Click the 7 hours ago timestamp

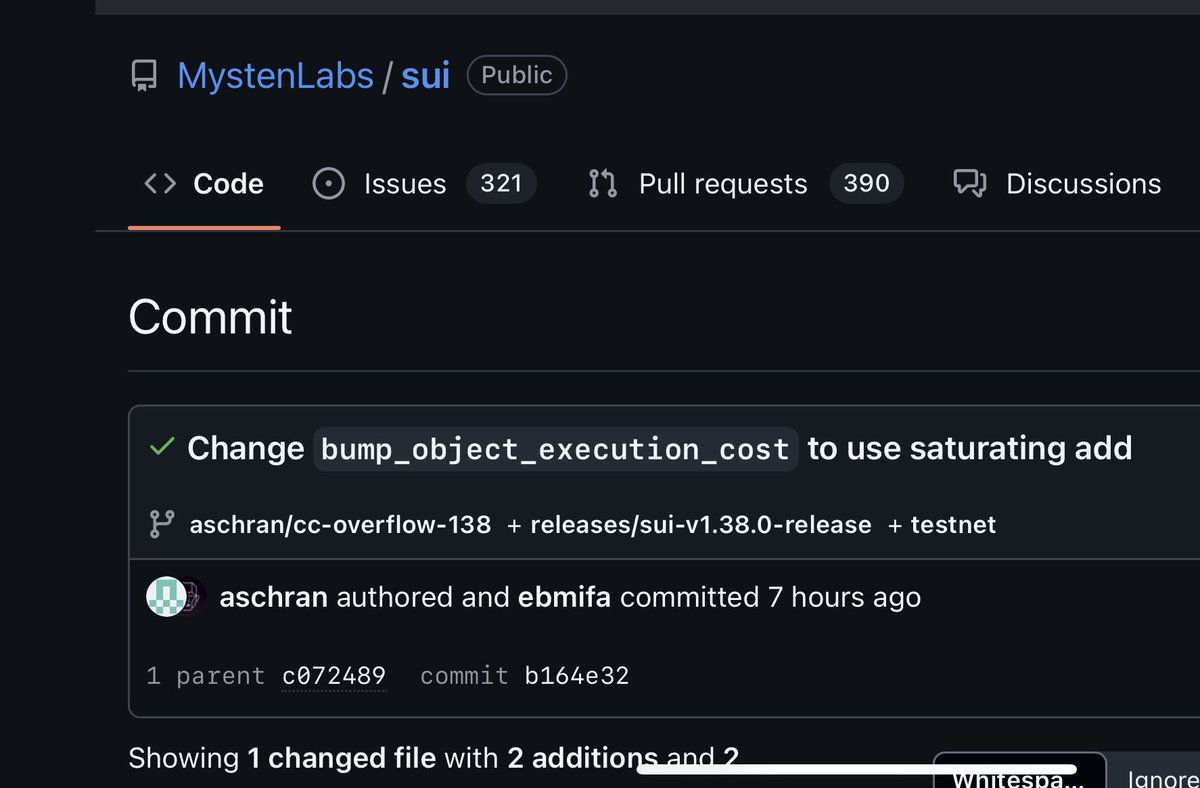[x=844, y=598]
